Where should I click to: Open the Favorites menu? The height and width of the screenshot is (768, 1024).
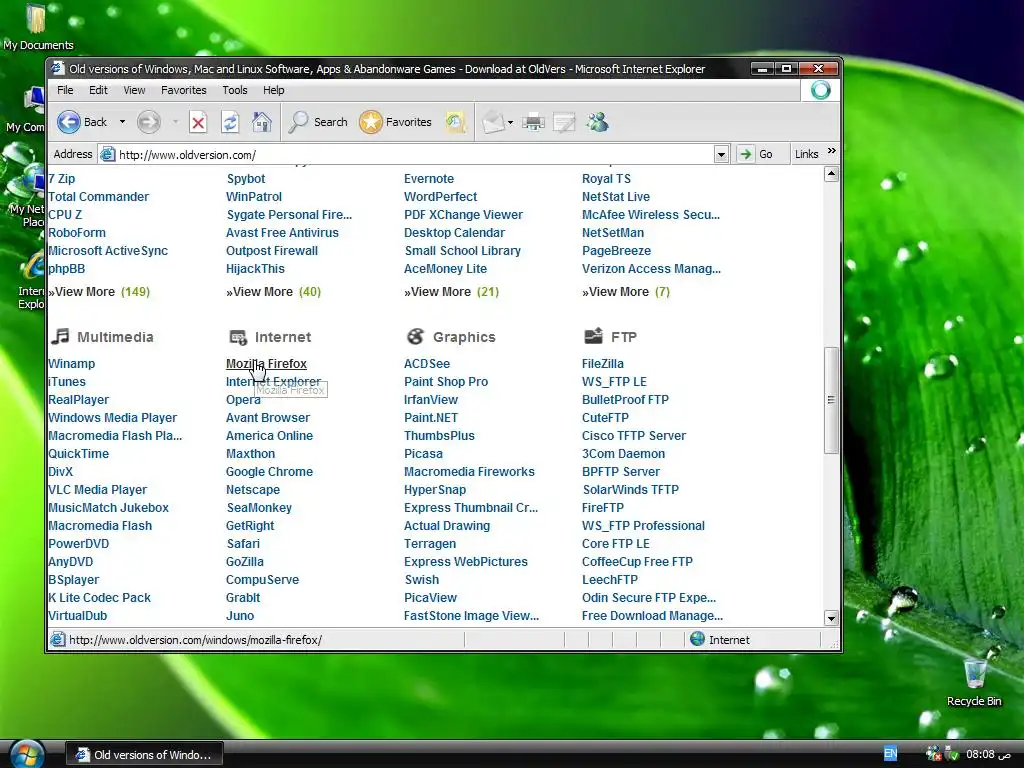[184, 90]
